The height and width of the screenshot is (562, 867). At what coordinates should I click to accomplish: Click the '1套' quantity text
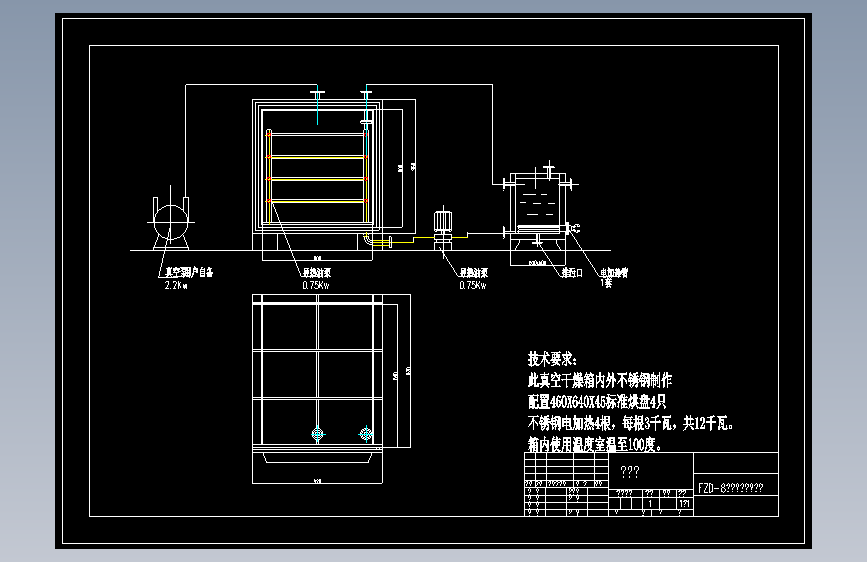607,283
